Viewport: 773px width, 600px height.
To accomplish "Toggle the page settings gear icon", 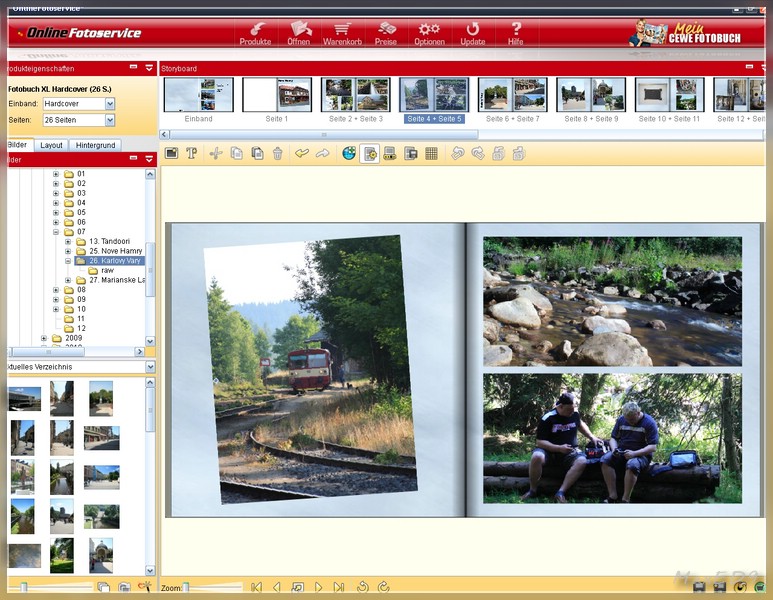I will (370, 154).
